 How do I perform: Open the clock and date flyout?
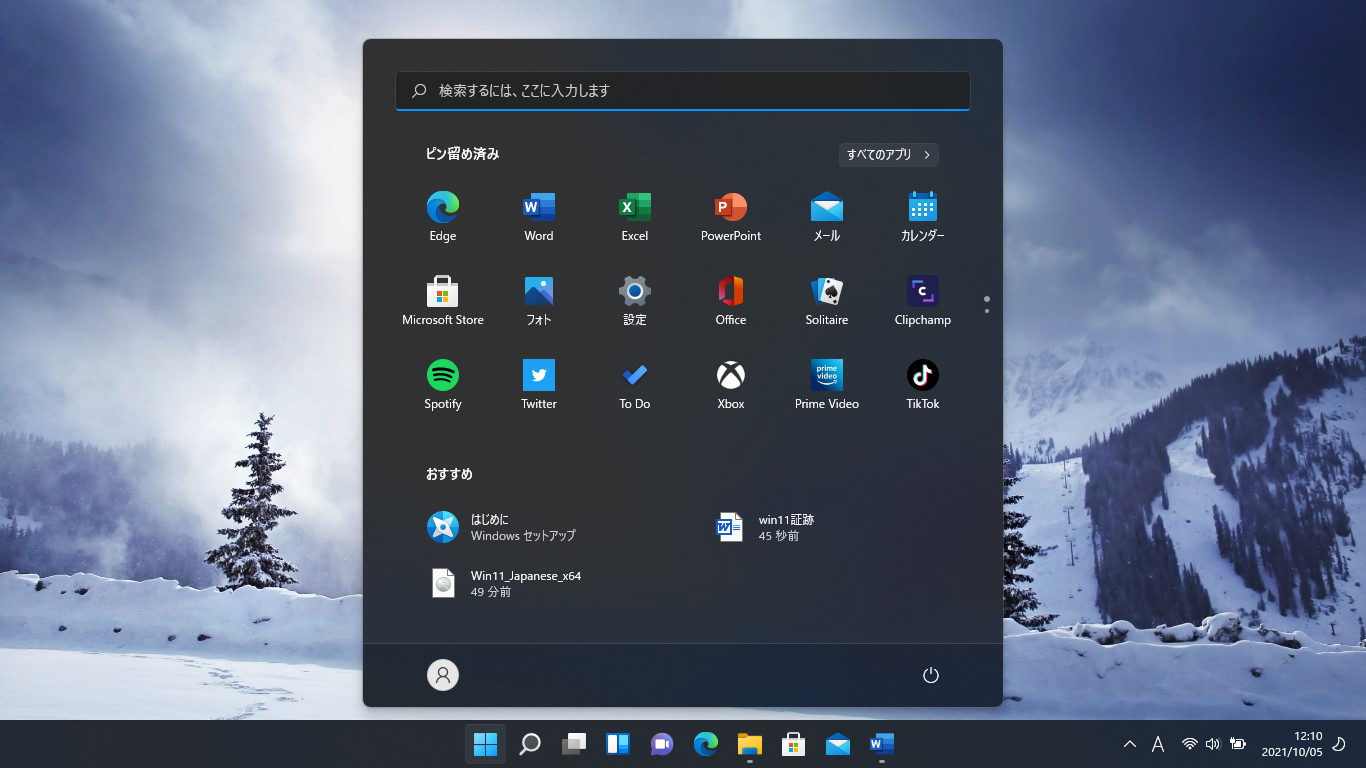click(1292, 744)
